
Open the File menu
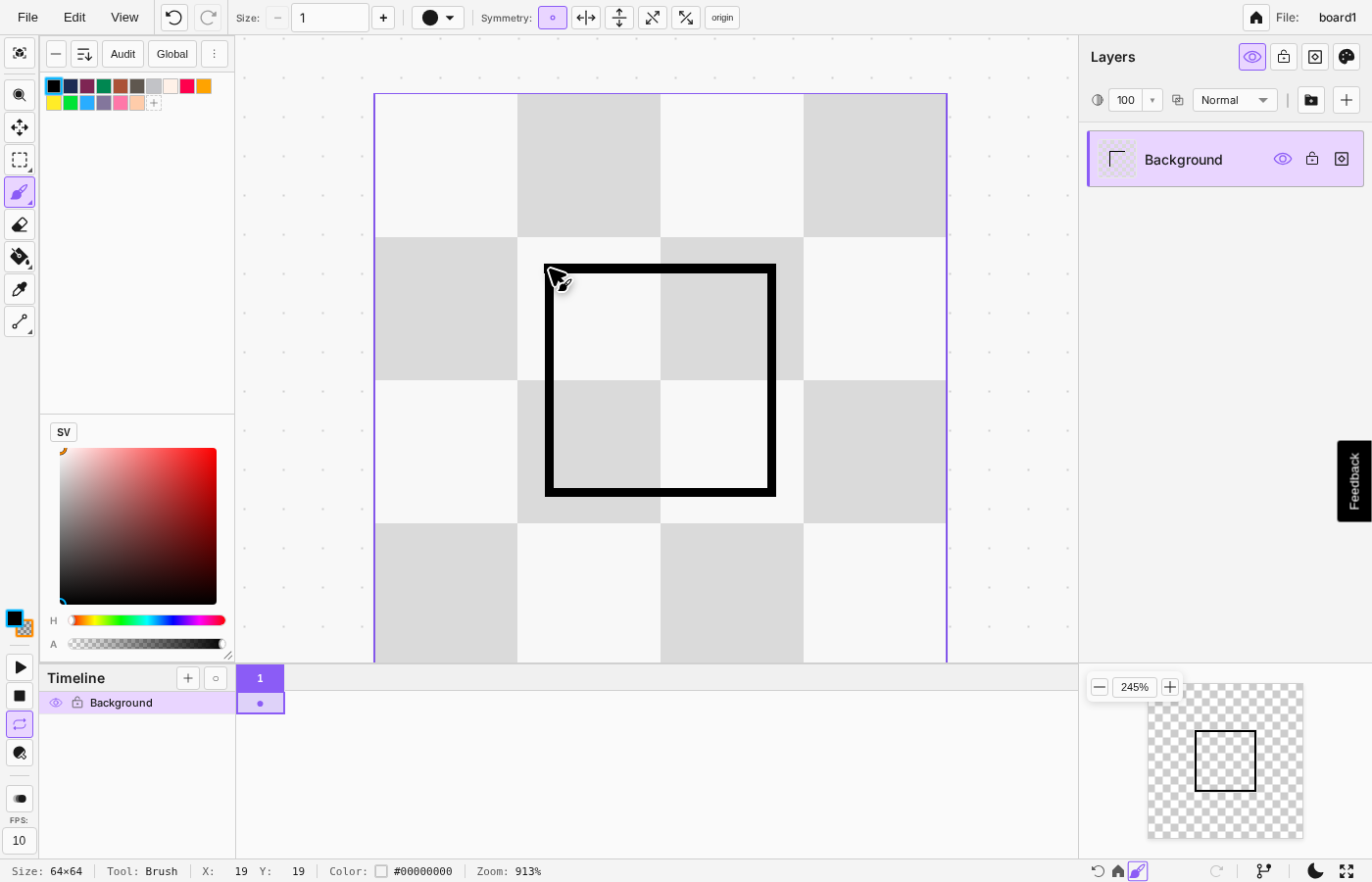click(26, 17)
